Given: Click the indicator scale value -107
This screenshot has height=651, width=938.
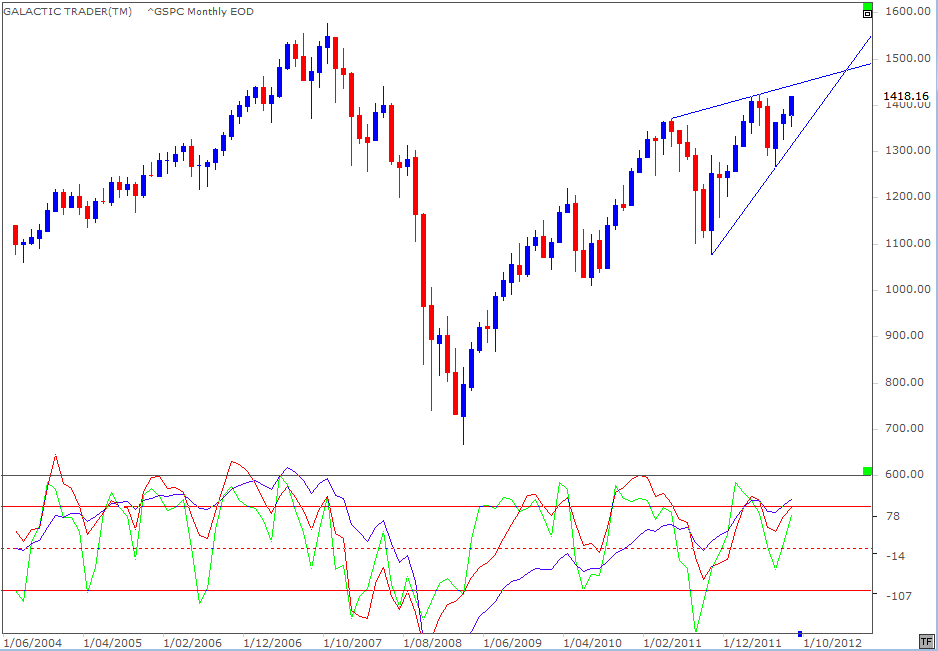Looking at the screenshot, I should click(900, 595).
